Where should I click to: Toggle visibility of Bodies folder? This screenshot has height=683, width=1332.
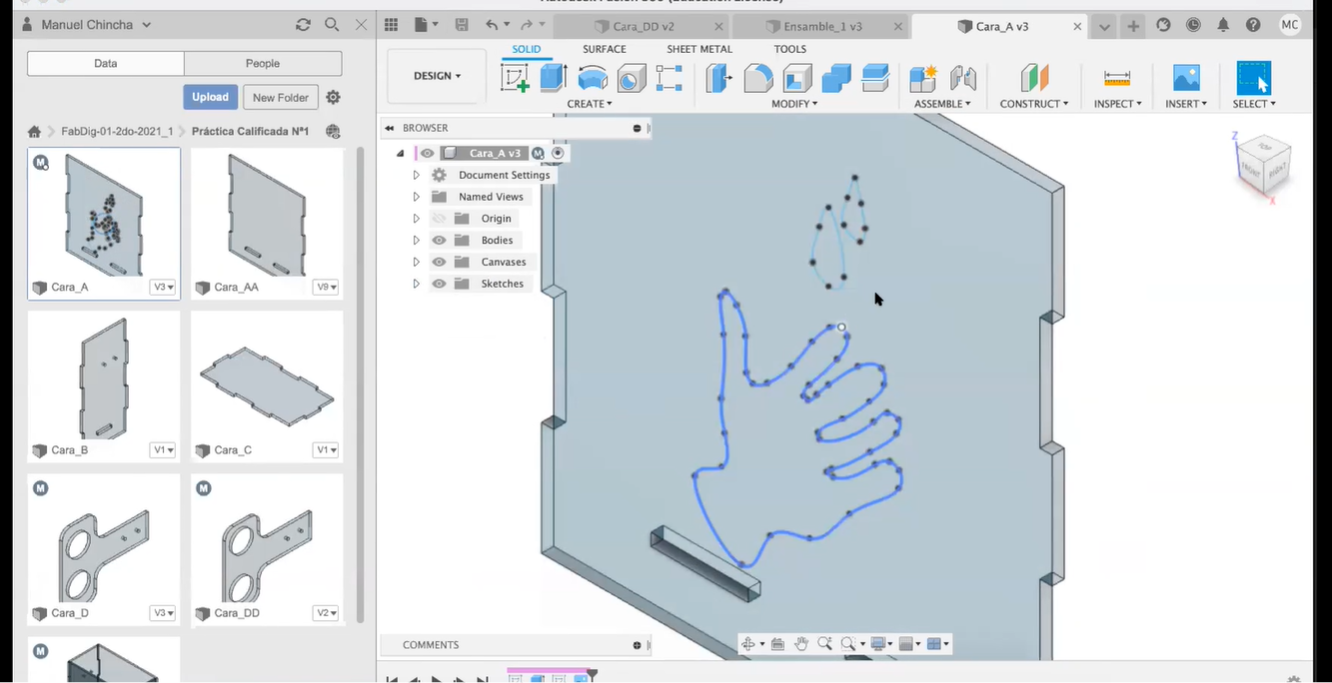(x=439, y=240)
